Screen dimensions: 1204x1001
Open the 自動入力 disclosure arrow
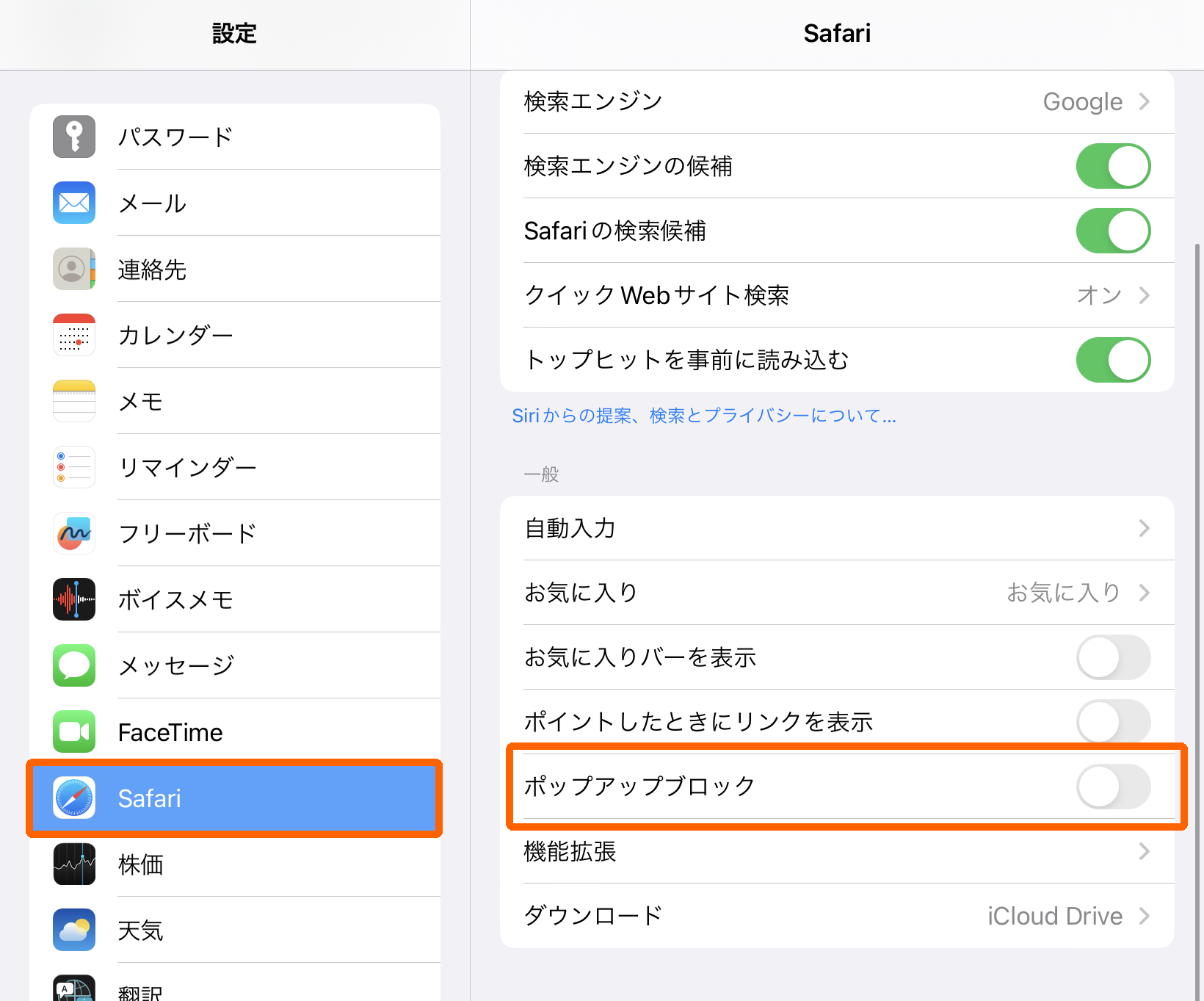coord(1144,528)
